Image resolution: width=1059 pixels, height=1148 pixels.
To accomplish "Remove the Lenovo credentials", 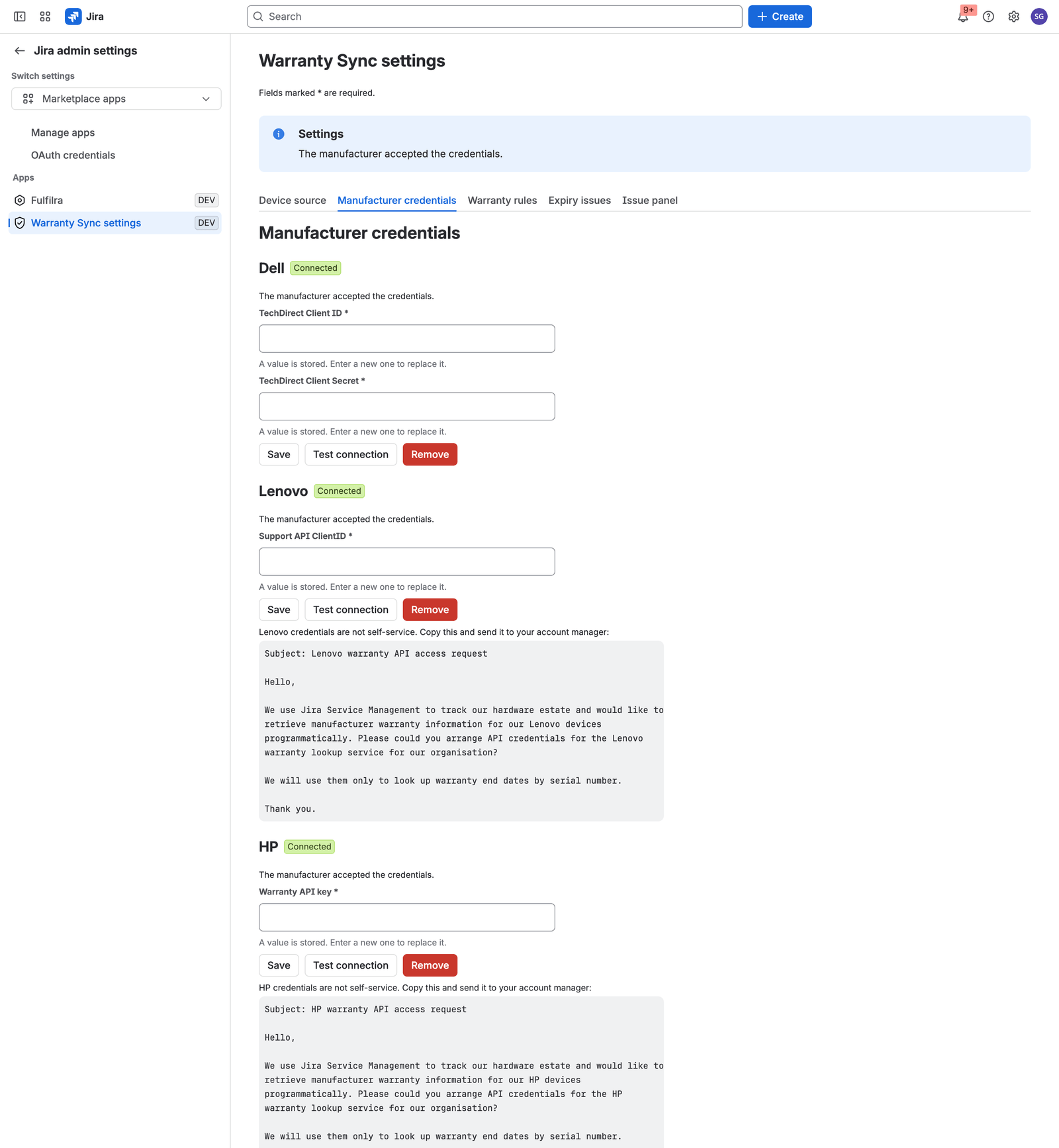I will [x=430, y=610].
